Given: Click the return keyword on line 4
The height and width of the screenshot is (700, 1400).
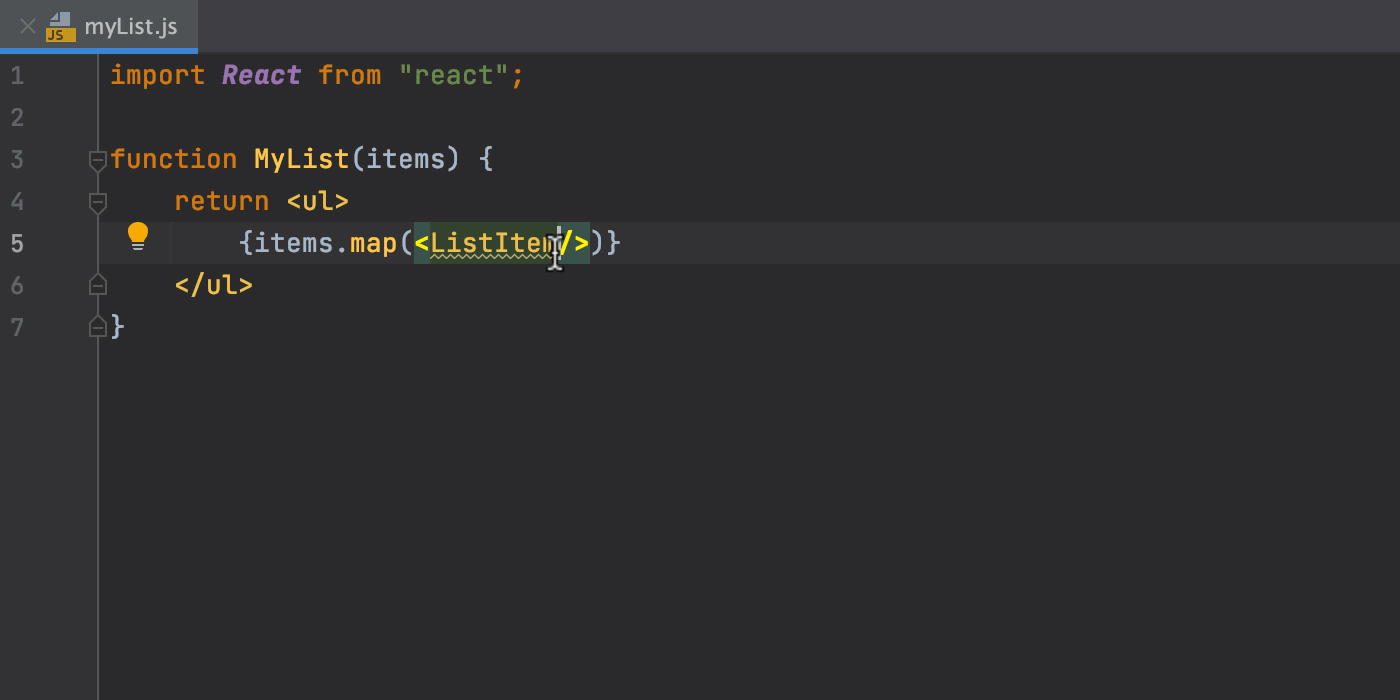Looking at the screenshot, I should pyautogui.click(x=222, y=202).
